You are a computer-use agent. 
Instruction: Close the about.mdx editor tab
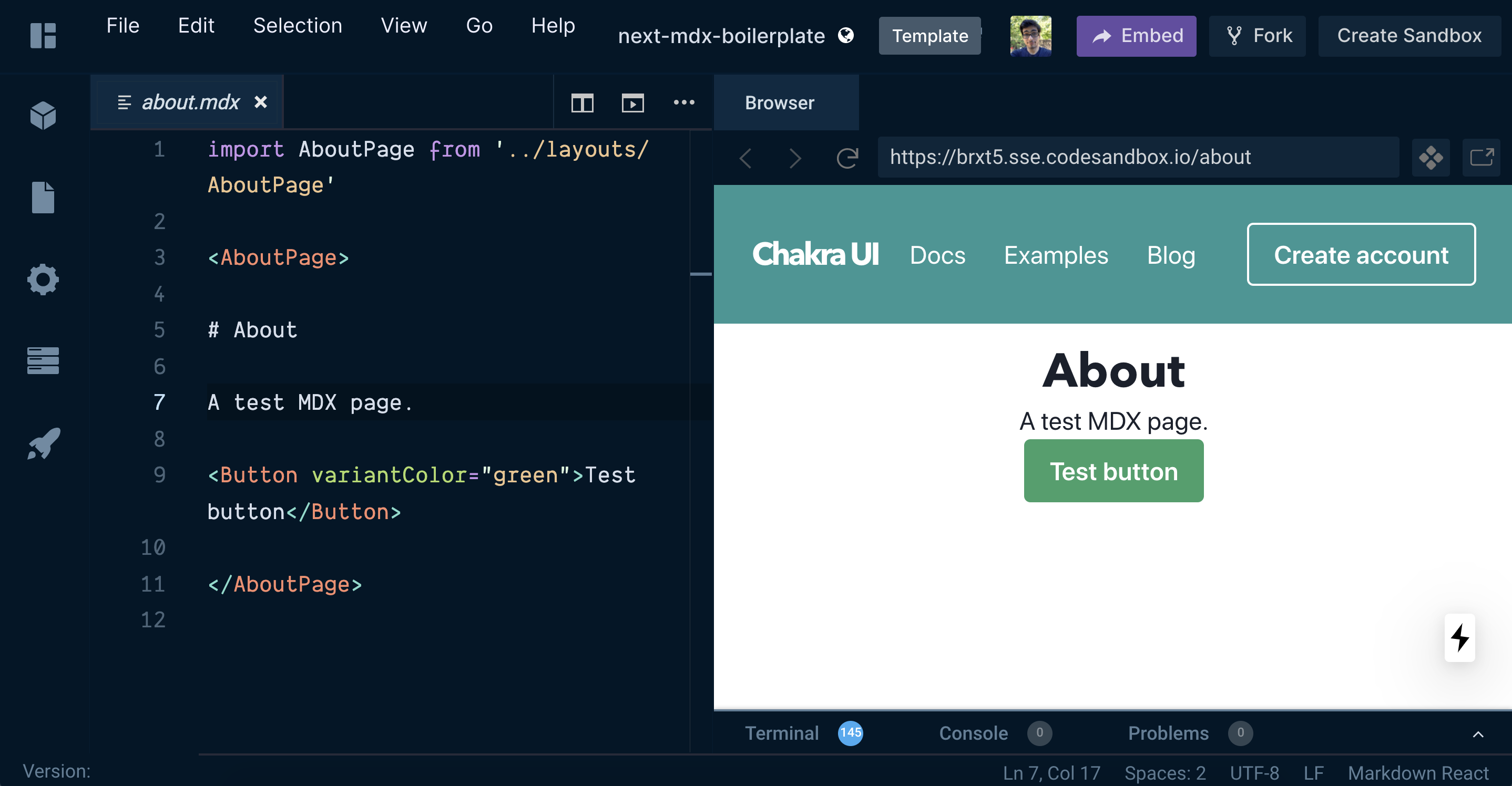[x=261, y=102]
